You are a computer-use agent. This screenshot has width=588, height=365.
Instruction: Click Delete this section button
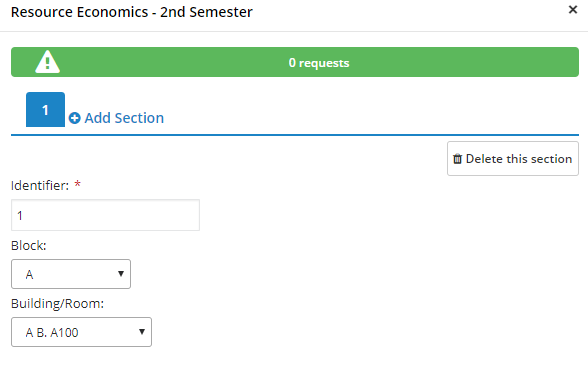point(513,159)
